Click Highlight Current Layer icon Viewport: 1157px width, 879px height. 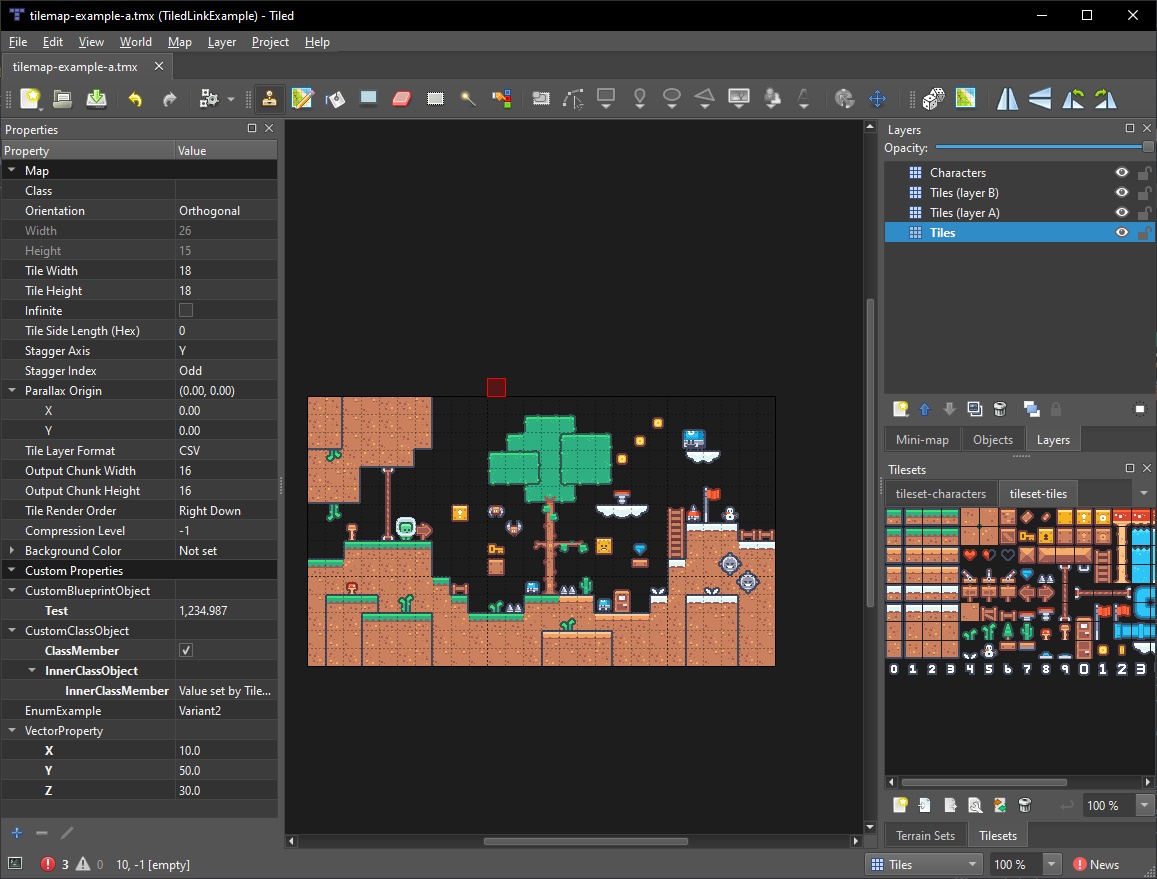click(1139, 409)
